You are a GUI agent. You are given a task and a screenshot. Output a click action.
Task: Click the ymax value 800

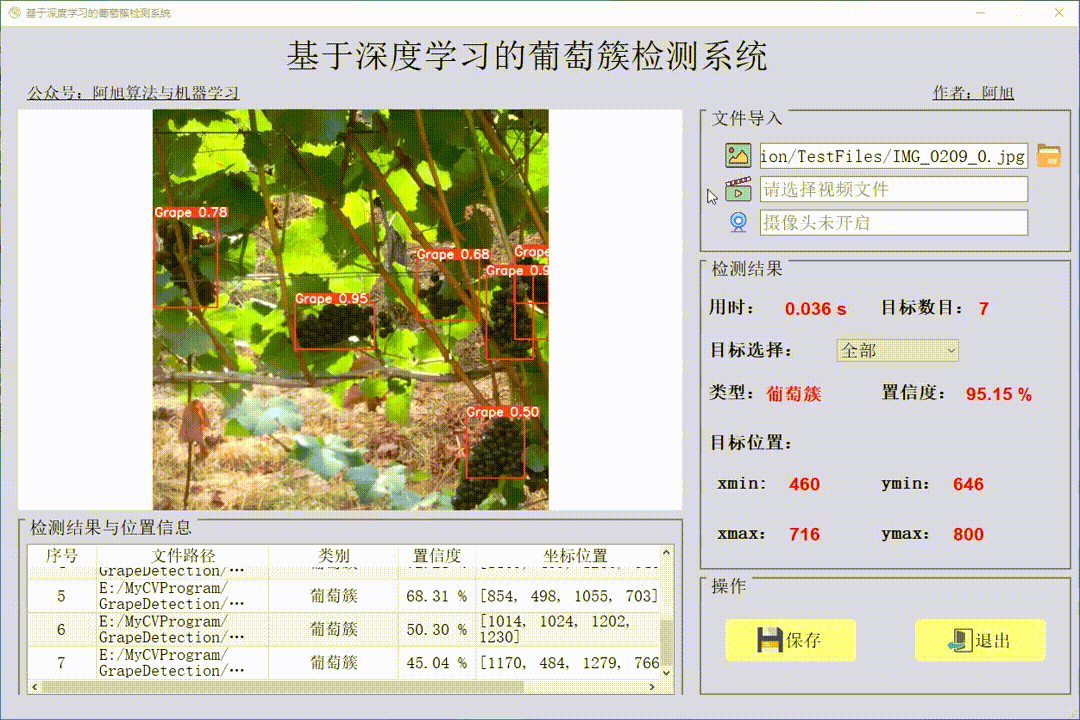tap(968, 535)
